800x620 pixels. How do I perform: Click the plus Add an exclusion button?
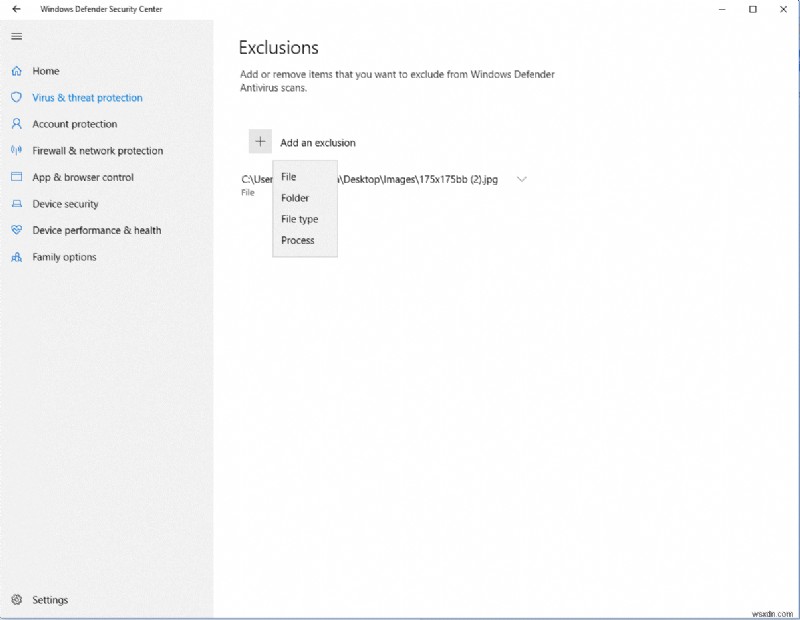262,141
